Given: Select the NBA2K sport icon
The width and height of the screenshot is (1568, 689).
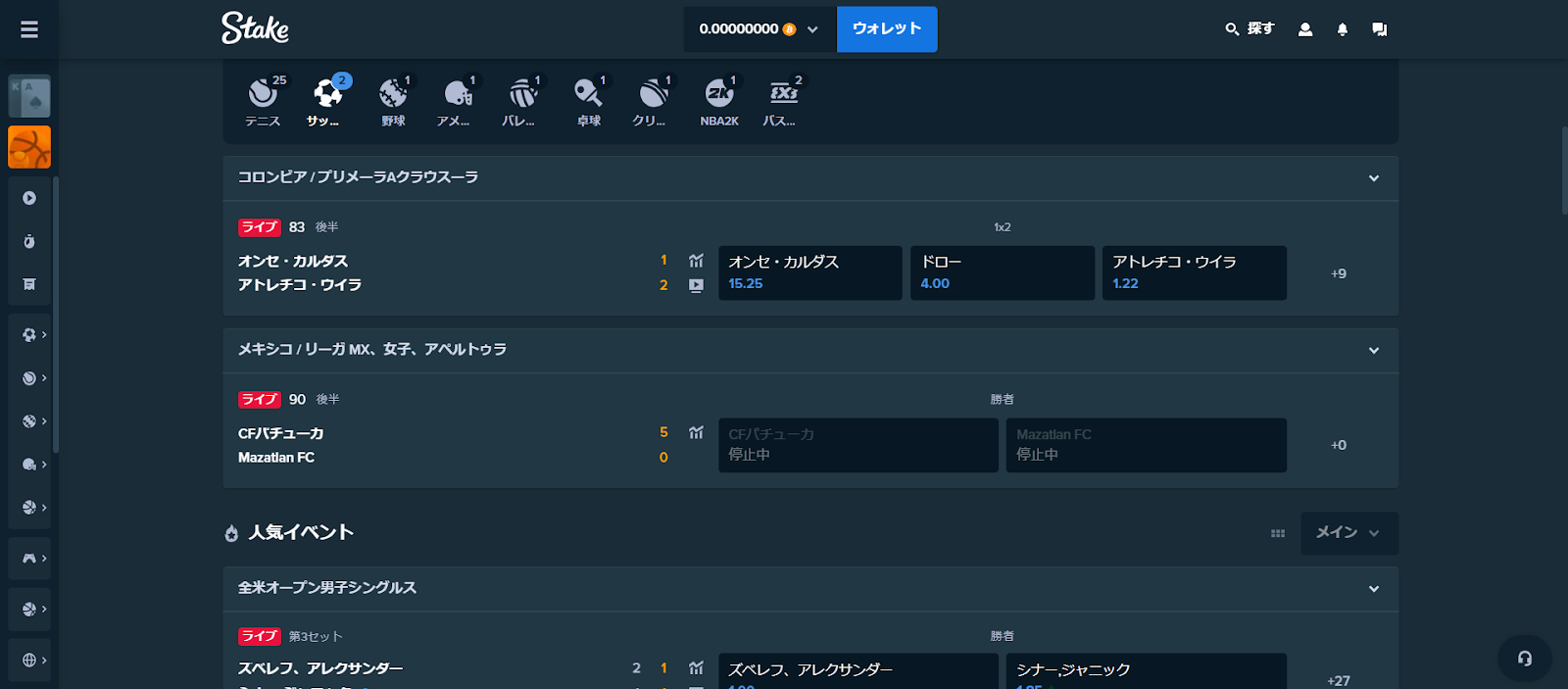Looking at the screenshot, I should (x=719, y=102).
